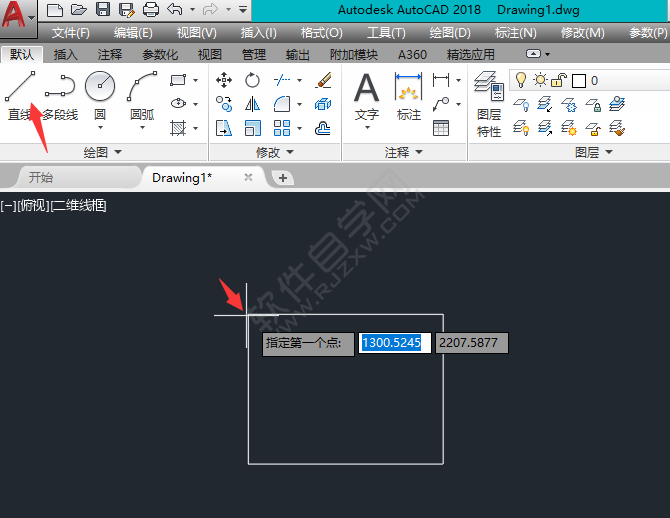Select the Copy tool icon
The width and height of the screenshot is (670, 518).
click(224, 104)
